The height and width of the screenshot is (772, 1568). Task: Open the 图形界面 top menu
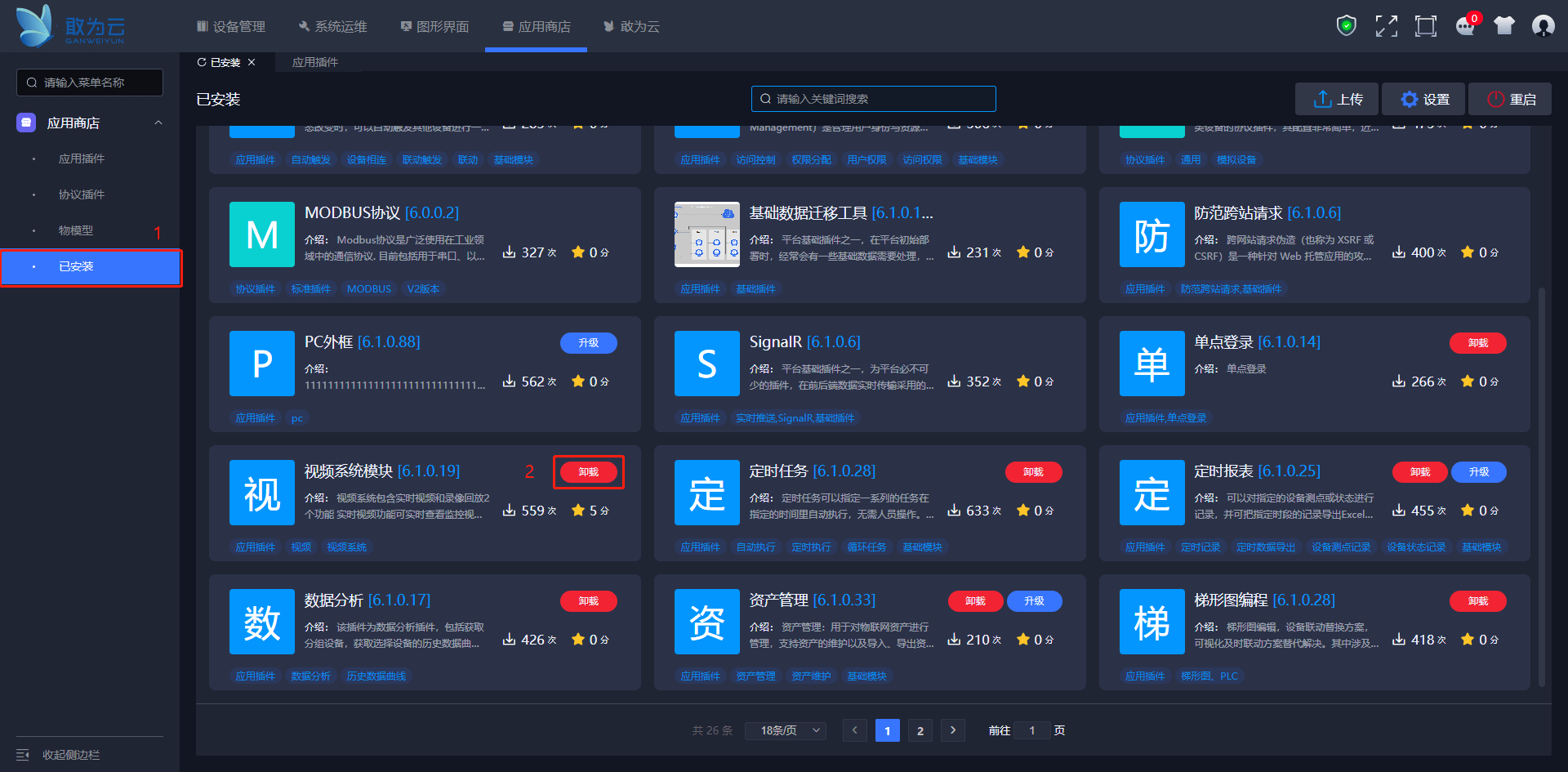[434, 26]
